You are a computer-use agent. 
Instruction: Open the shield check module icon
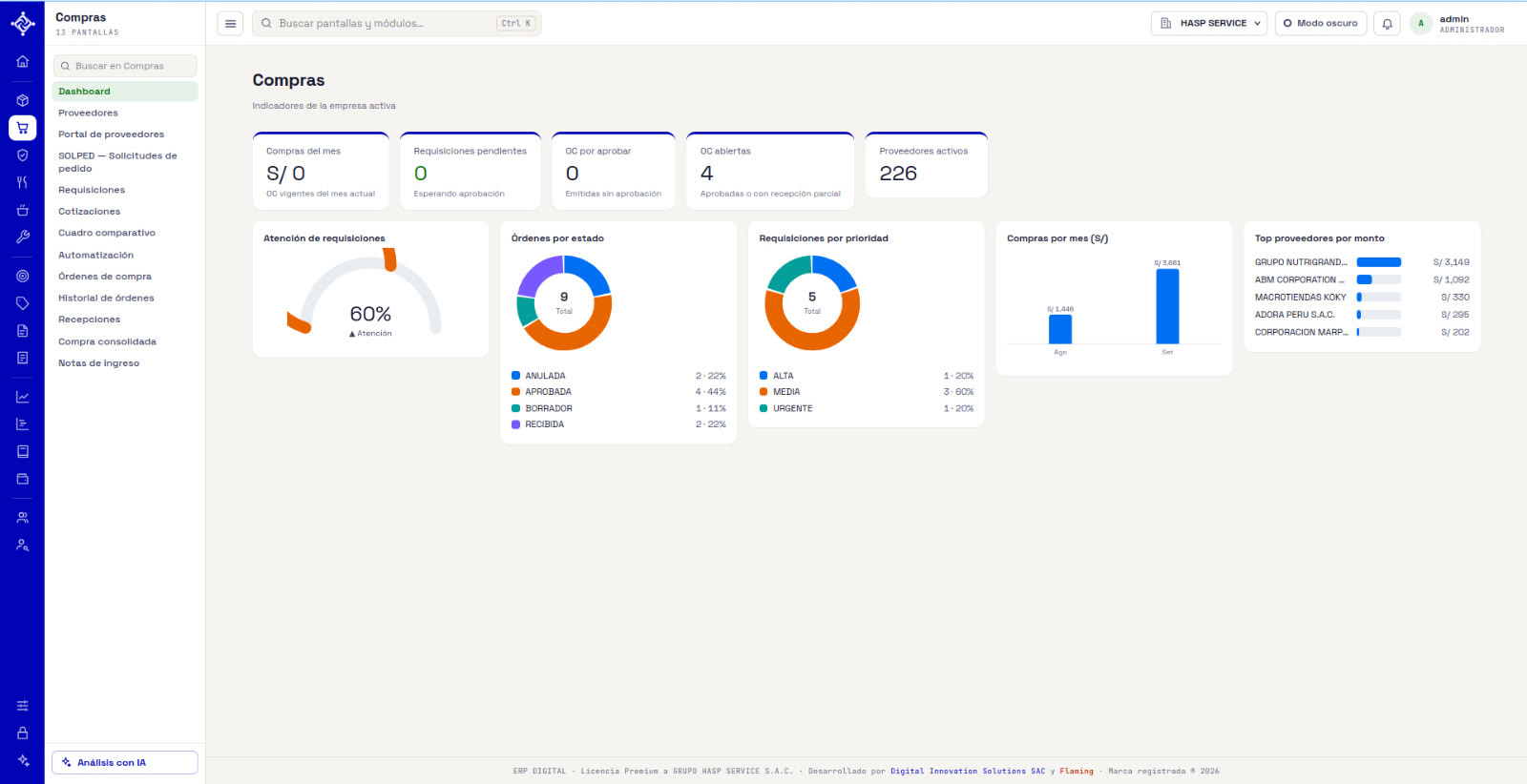click(22, 155)
